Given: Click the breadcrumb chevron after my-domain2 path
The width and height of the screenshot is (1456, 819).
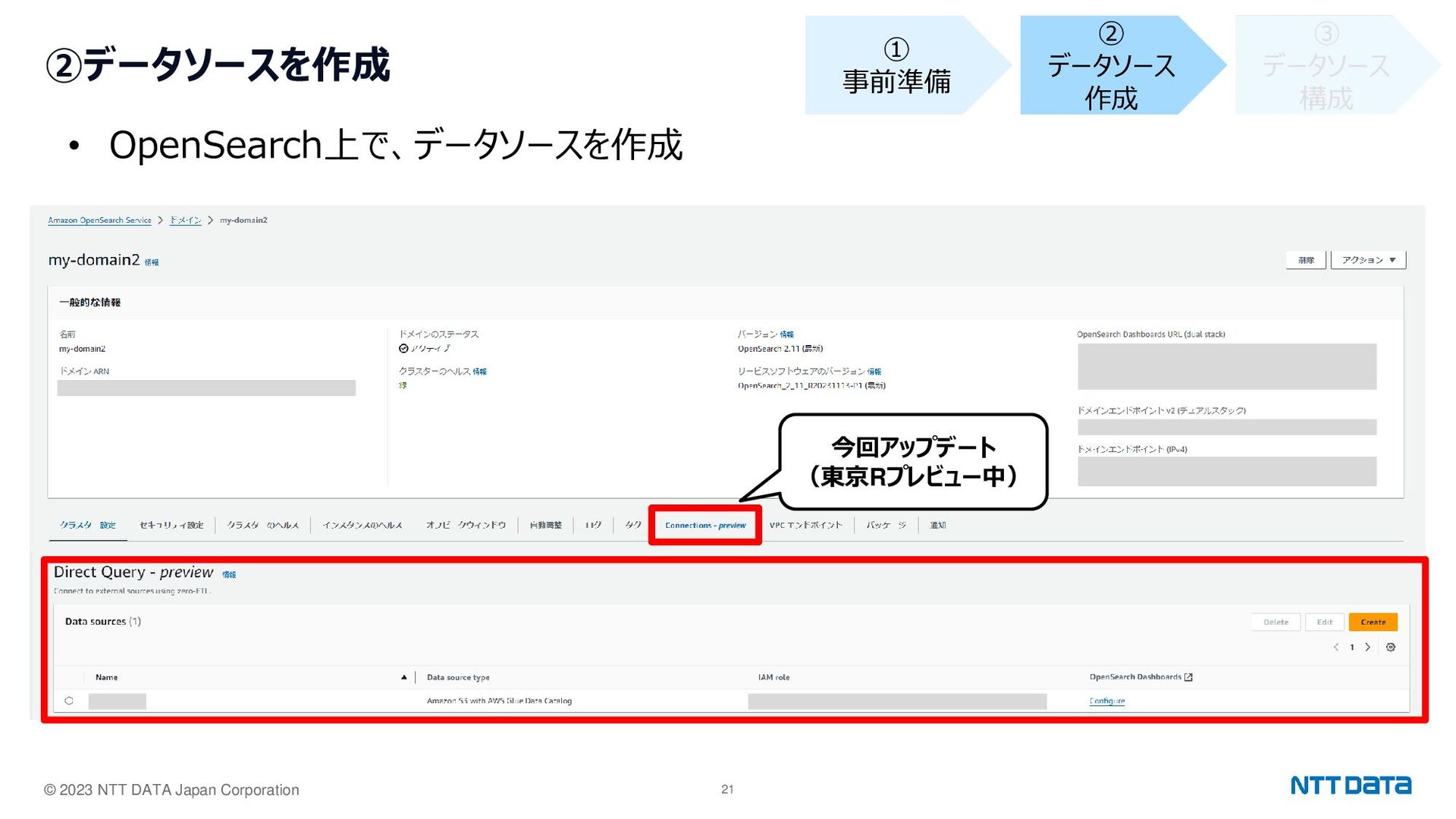Looking at the screenshot, I should tap(211, 220).
